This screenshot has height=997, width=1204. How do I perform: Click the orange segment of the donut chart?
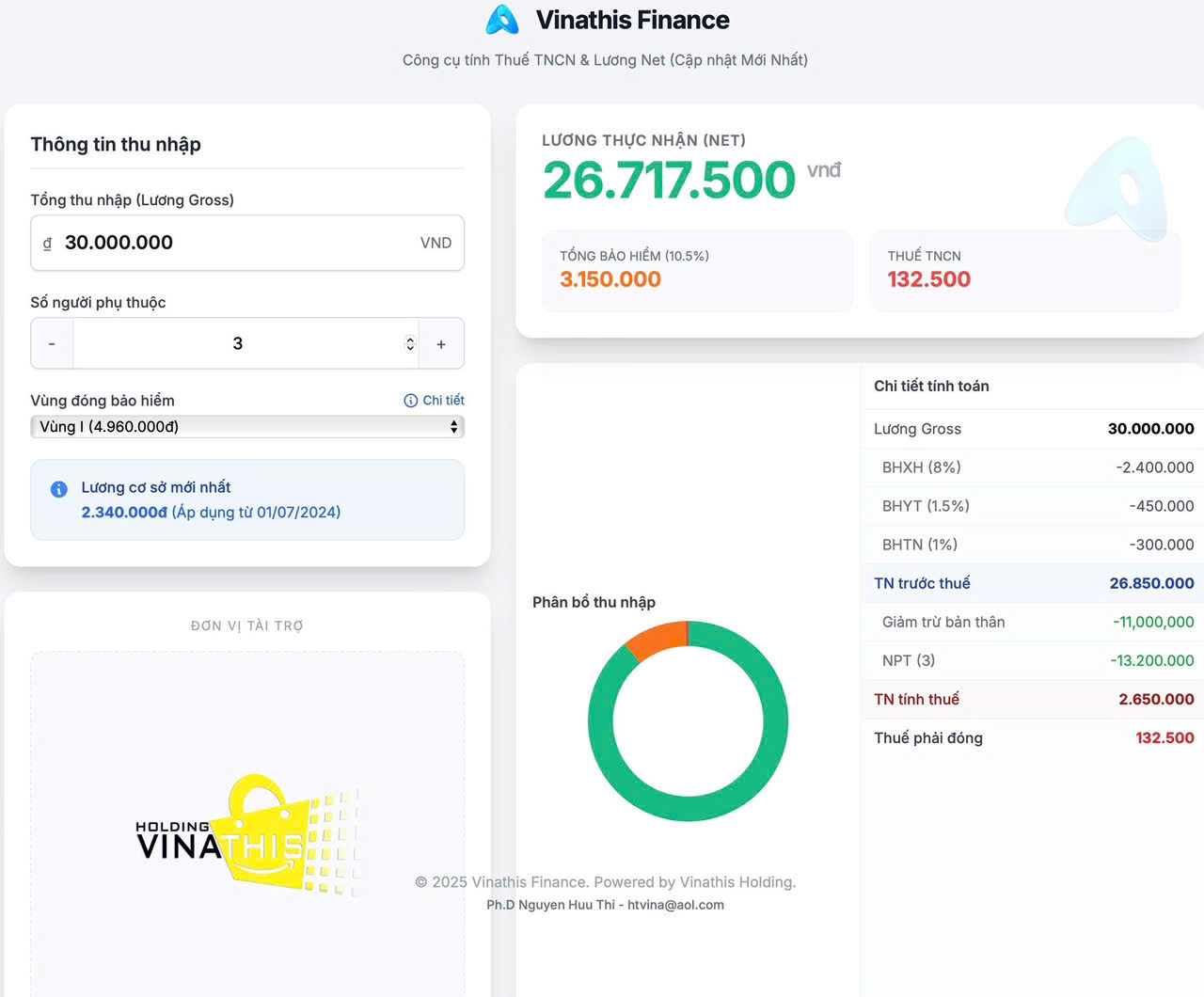point(657,639)
